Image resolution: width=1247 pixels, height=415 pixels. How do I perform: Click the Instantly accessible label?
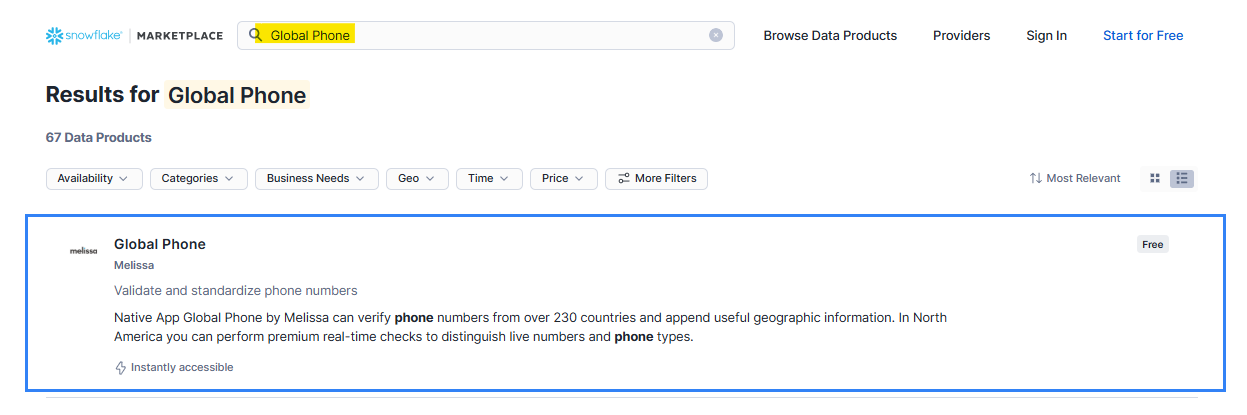(x=174, y=367)
